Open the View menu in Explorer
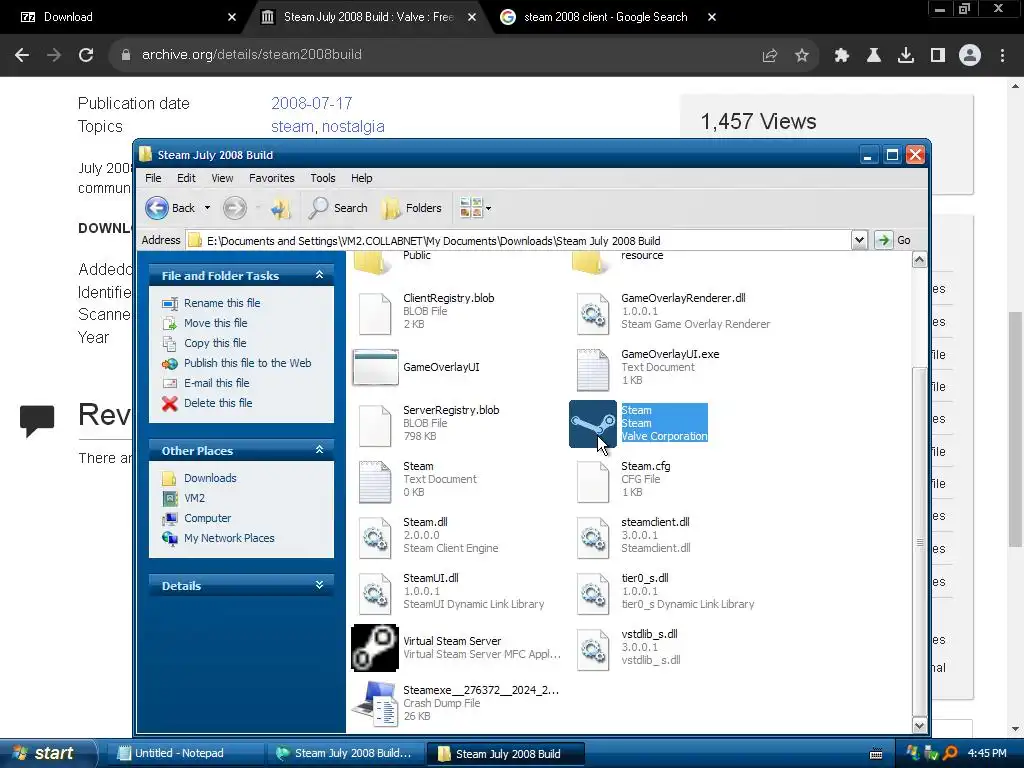Viewport: 1024px width, 768px height. coord(222,178)
